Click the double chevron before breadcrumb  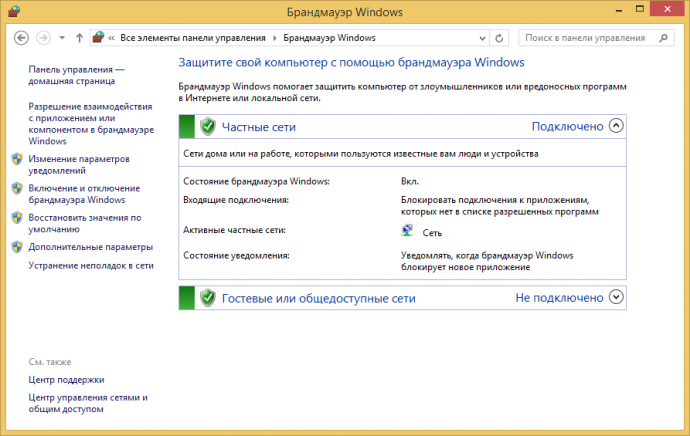click(111, 38)
